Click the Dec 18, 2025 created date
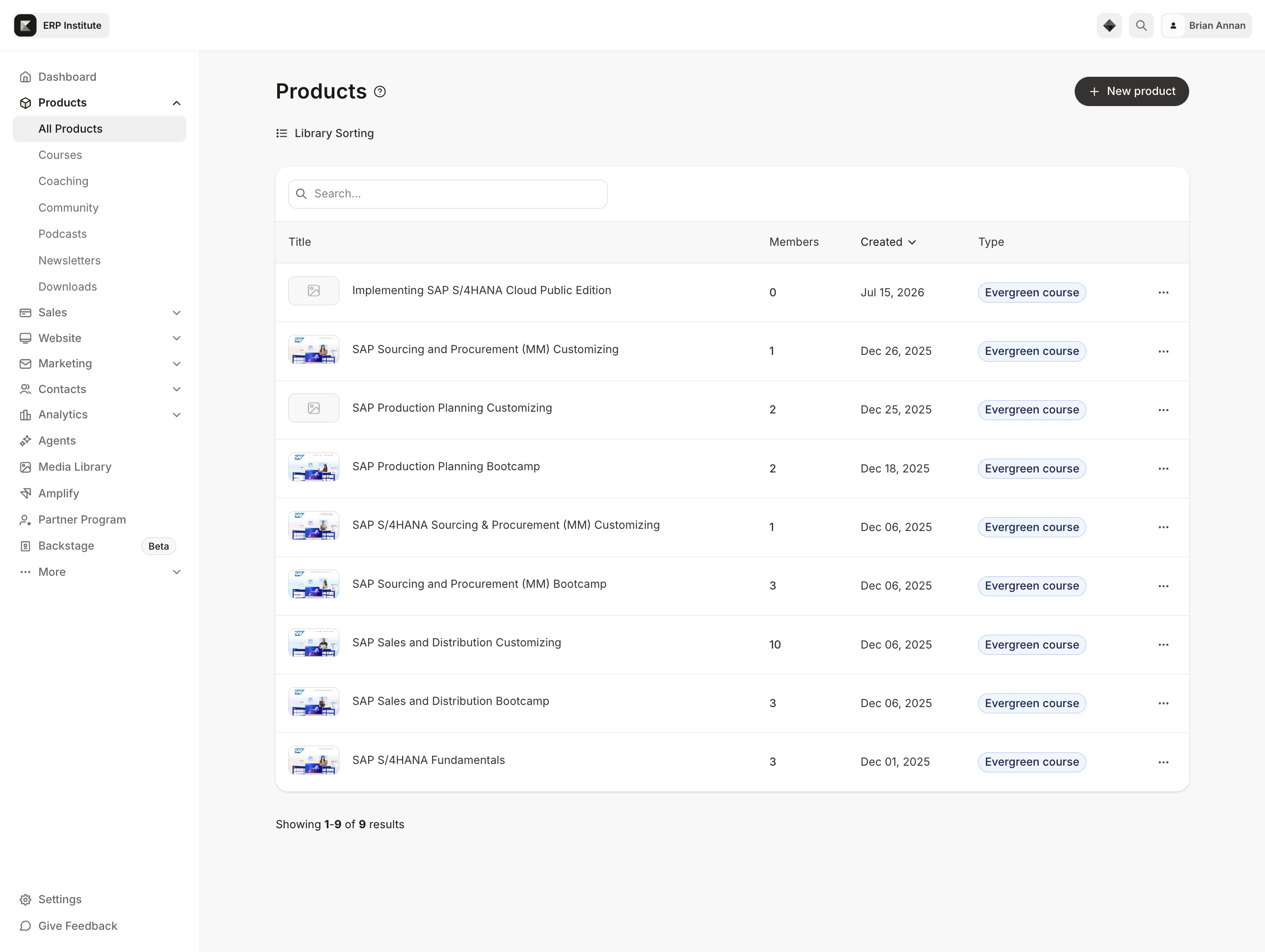This screenshot has width=1265, height=952. click(x=895, y=468)
